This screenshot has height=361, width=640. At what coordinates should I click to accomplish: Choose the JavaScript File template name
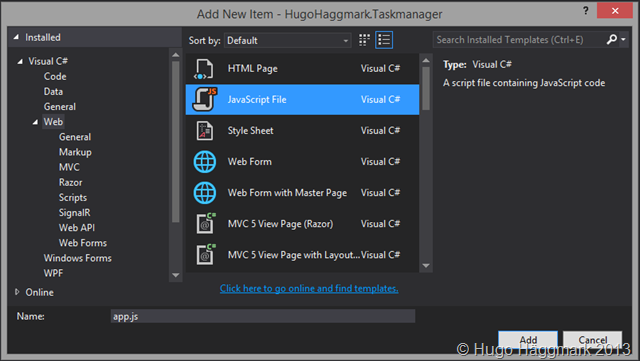(257, 100)
